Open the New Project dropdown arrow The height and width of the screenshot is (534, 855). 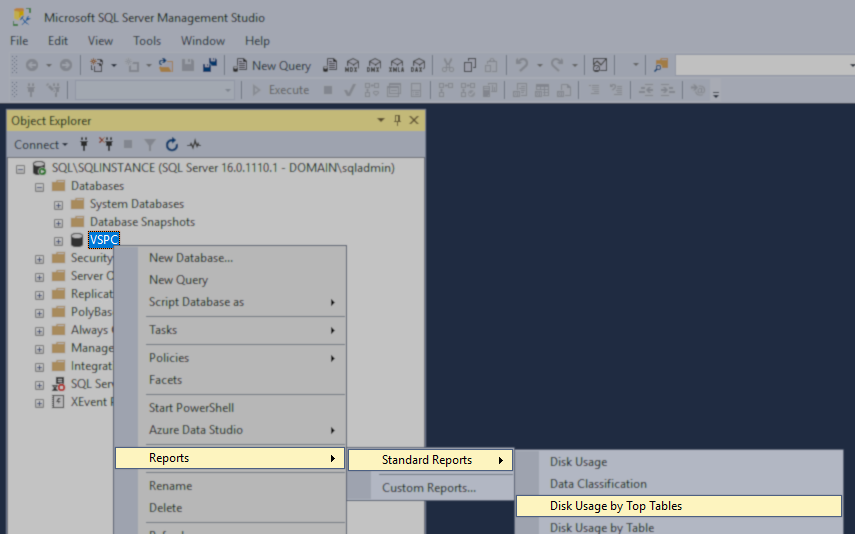pyautogui.click(x=113, y=66)
